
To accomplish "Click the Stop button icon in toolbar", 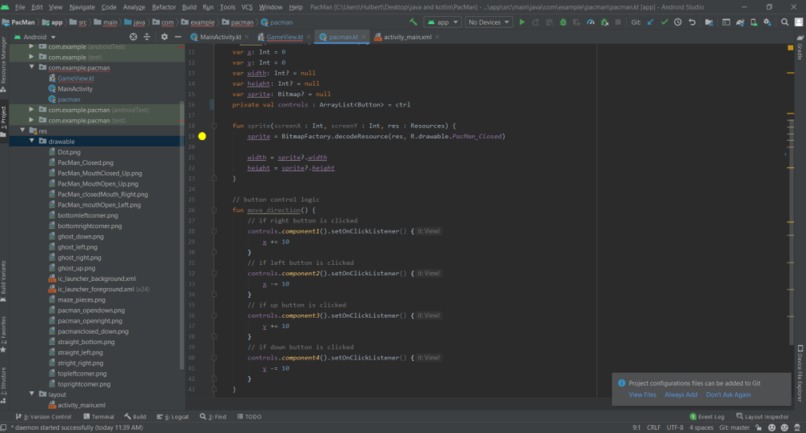I will point(618,22).
